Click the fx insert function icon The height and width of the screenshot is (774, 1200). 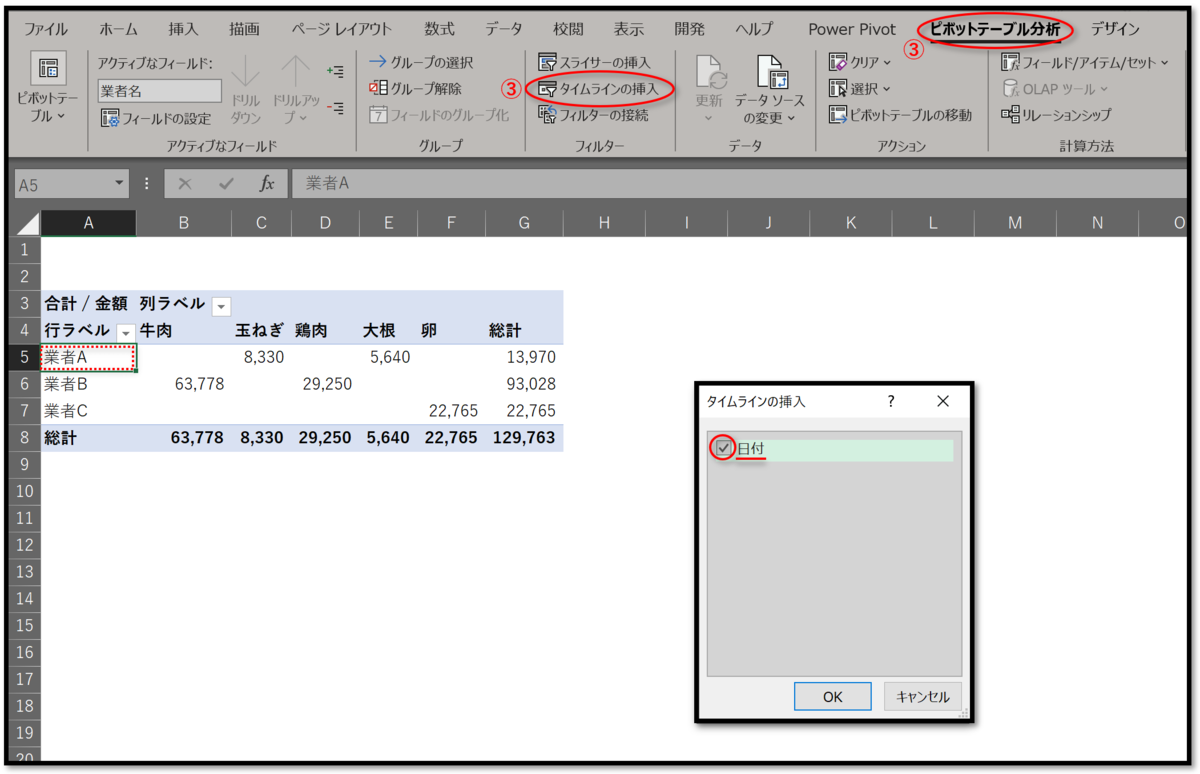coord(267,184)
